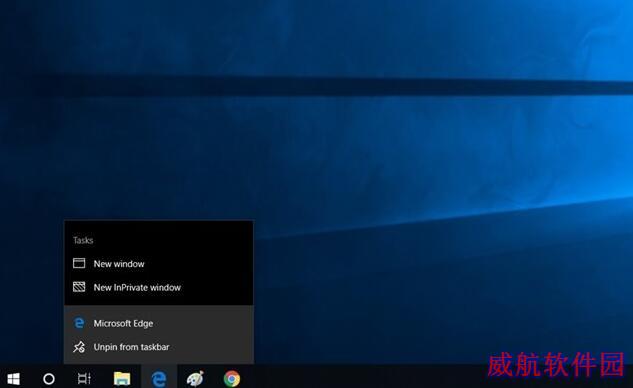Open the Paint palette taskbar icon
633x388 pixels.
point(195,379)
